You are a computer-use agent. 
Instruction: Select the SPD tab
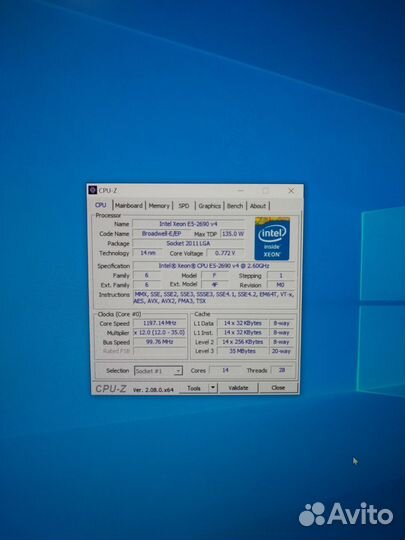[184, 206]
